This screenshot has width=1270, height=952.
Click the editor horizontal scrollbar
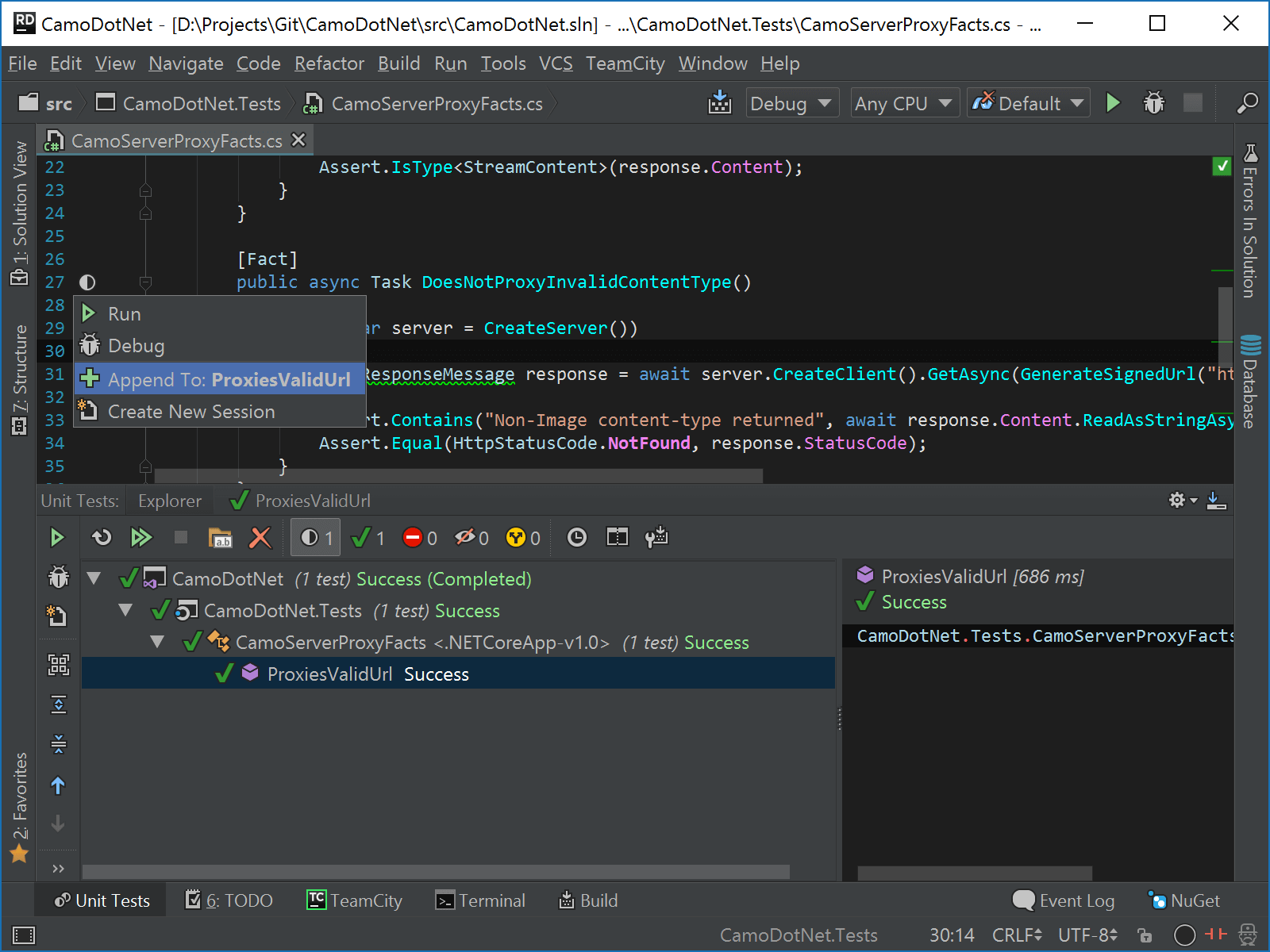coord(458,476)
